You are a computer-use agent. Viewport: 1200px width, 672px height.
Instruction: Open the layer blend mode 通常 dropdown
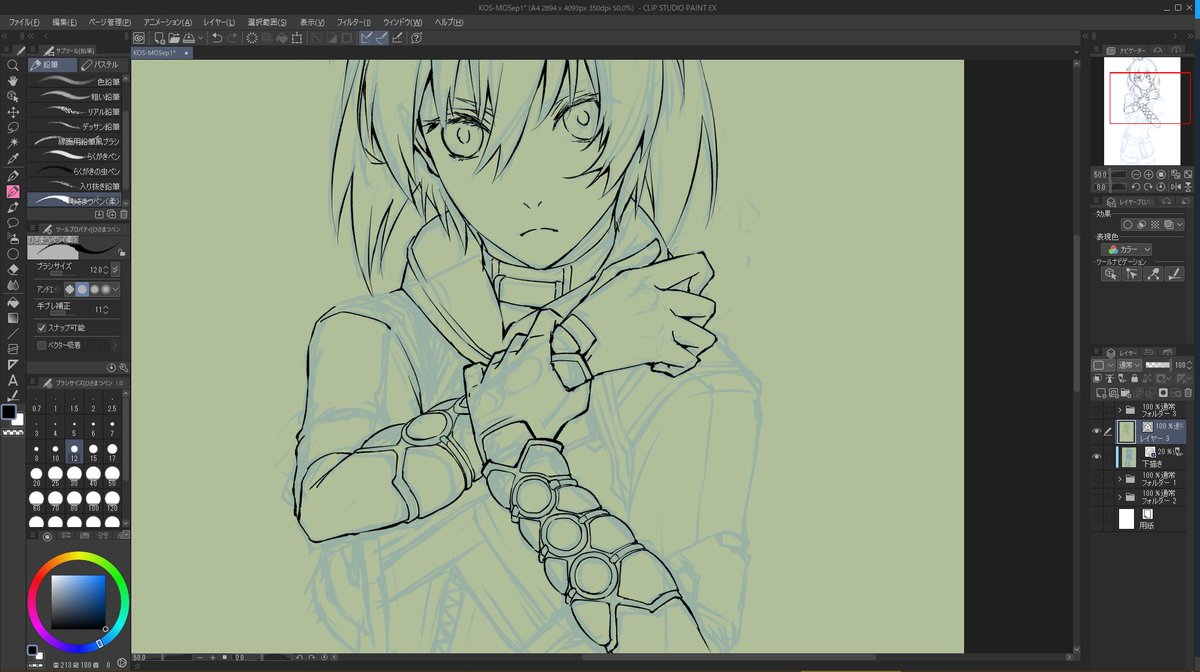pyautogui.click(x=1131, y=366)
